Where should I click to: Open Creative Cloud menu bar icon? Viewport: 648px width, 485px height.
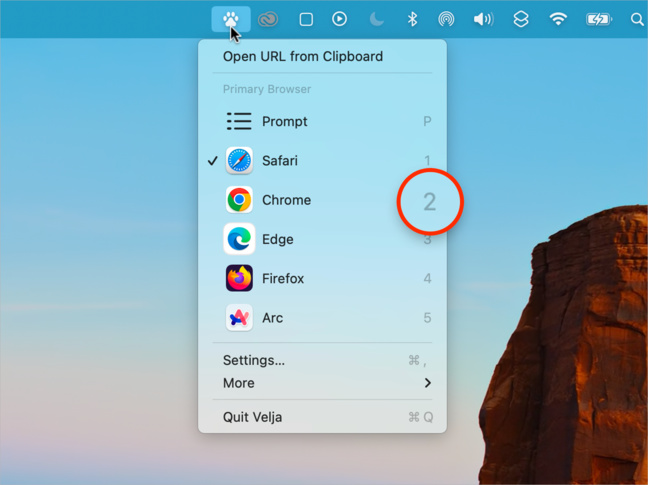click(268, 19)
